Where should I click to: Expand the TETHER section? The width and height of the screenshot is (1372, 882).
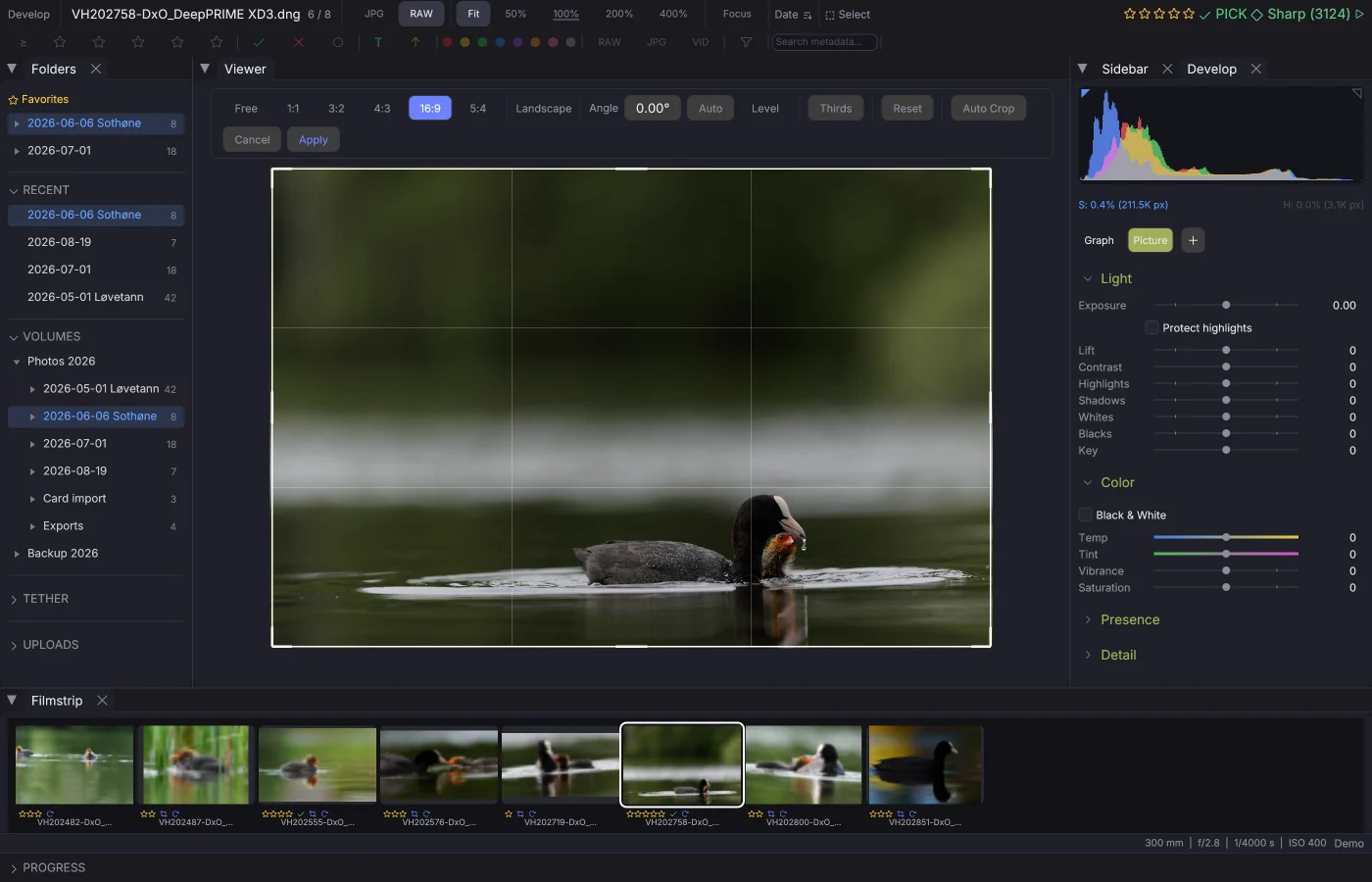tap(14, 599)
